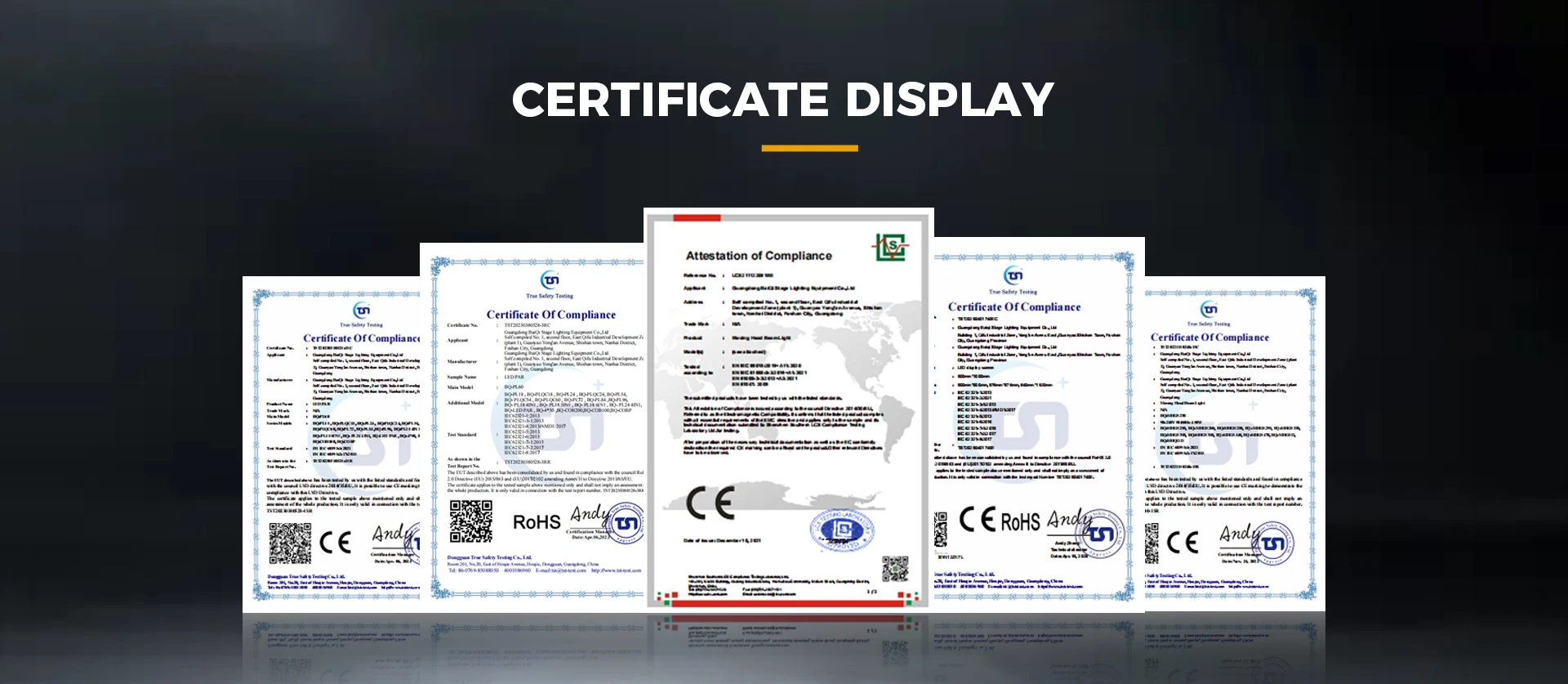Click the TST logo on the second certificate from left
The width and height of the screenshot is (1568, 684).
(x=550, y=280)
